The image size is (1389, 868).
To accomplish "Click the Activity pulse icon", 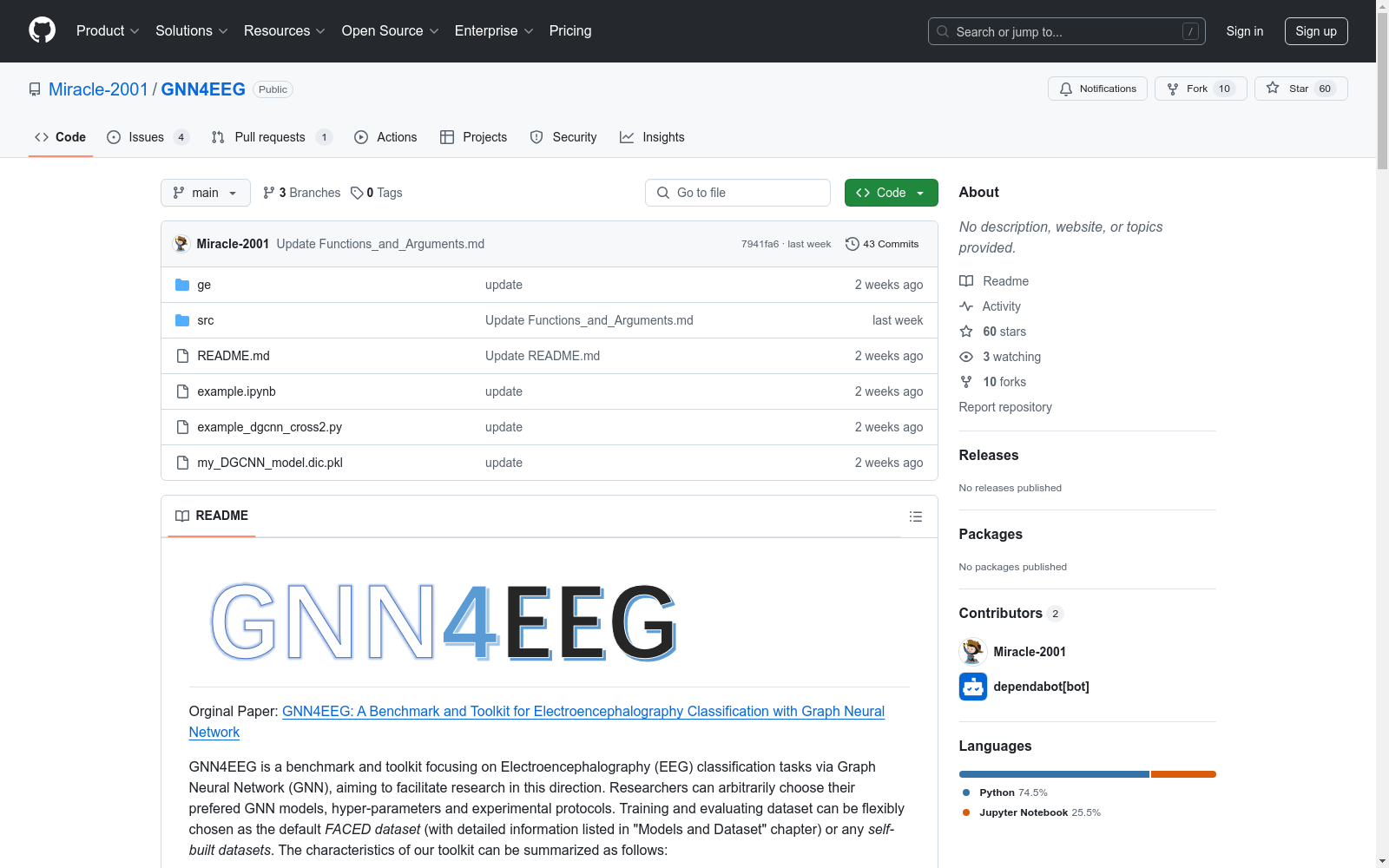I will (966, 306).
